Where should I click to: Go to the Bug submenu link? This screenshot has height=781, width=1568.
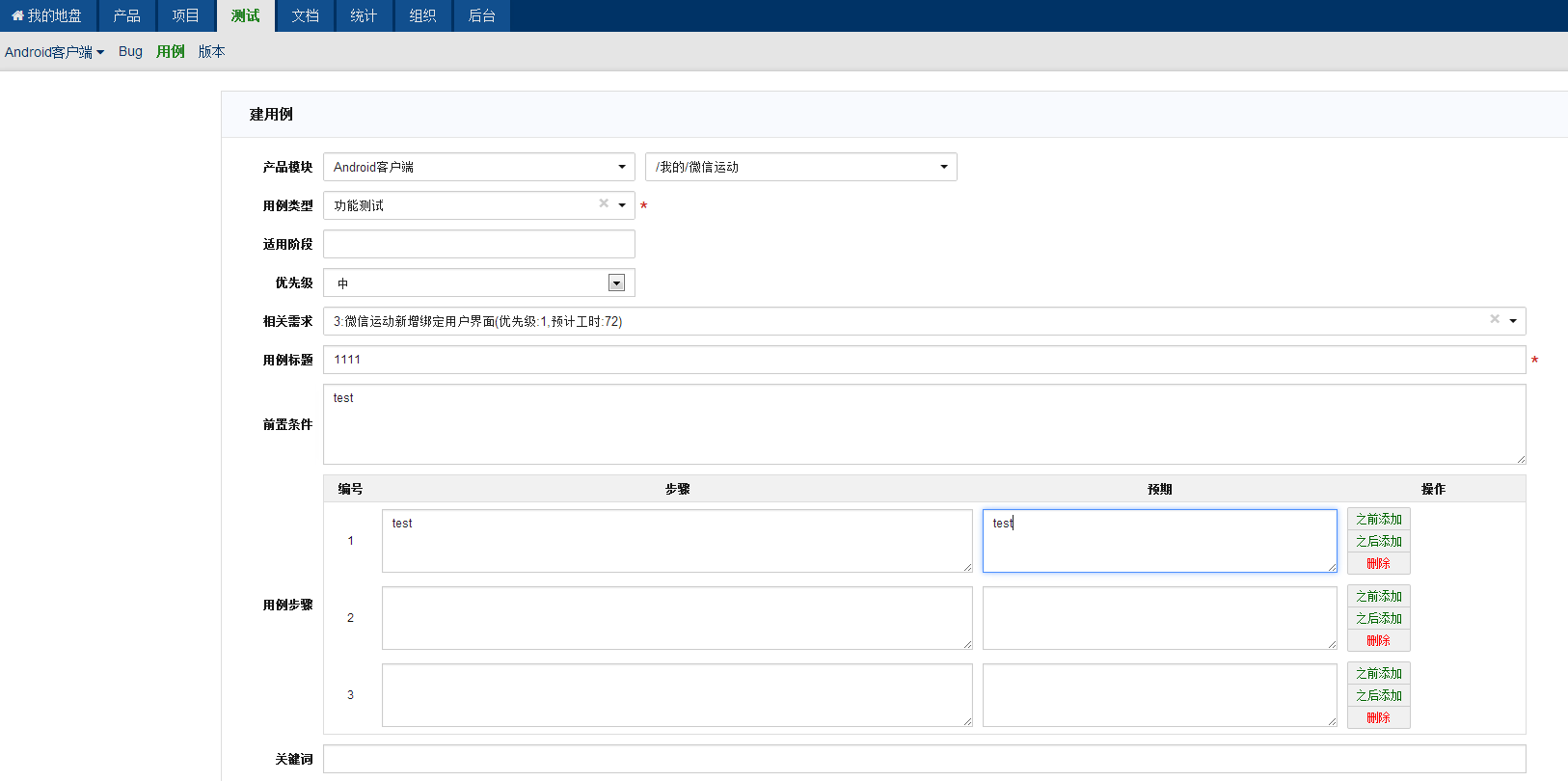click(x=130, y=51)
